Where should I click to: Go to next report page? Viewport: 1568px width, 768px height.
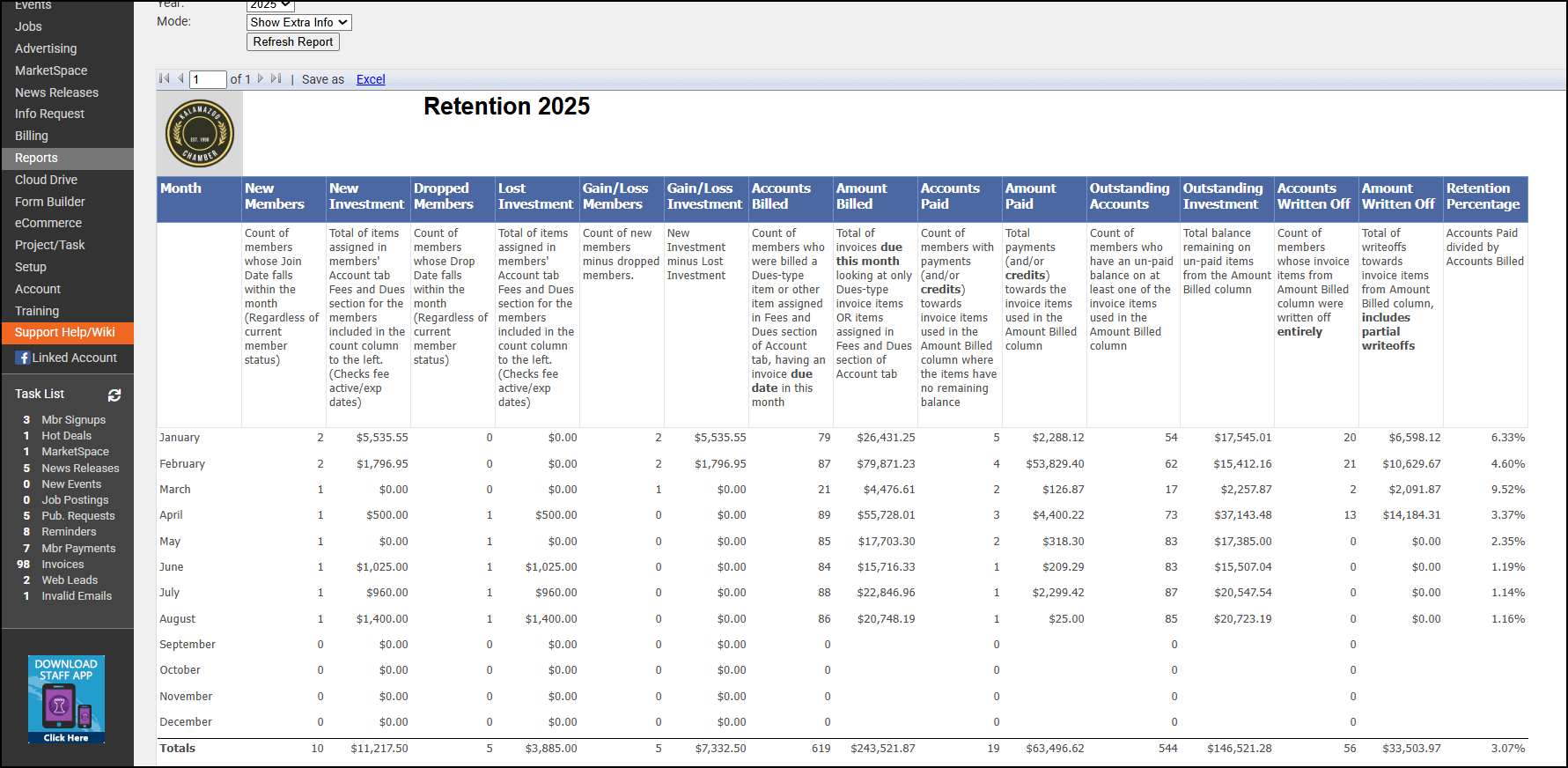[x=261, y=79]
